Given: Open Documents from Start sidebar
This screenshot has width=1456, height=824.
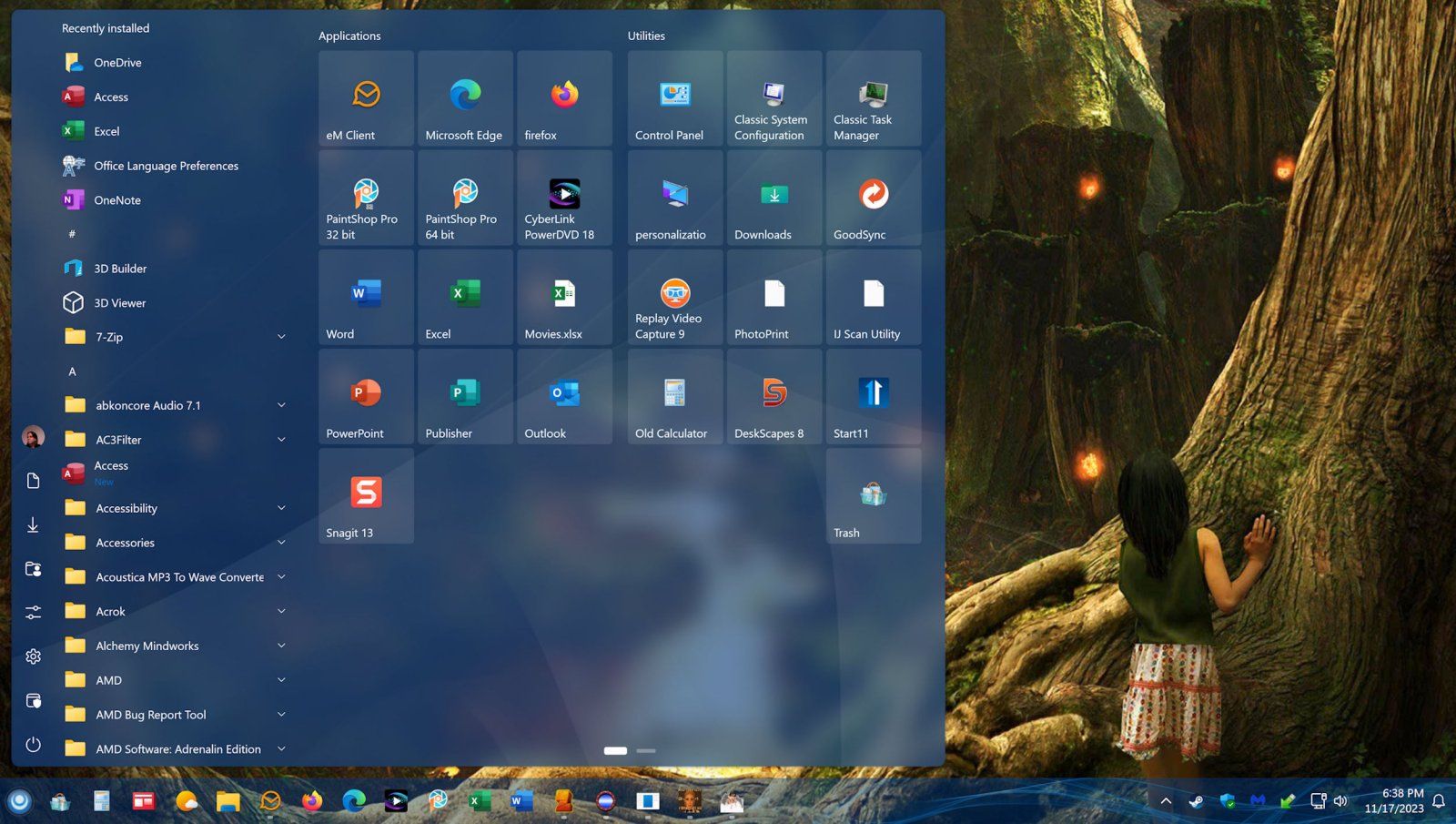Looking at the screenshot, I should coord(33,481).
